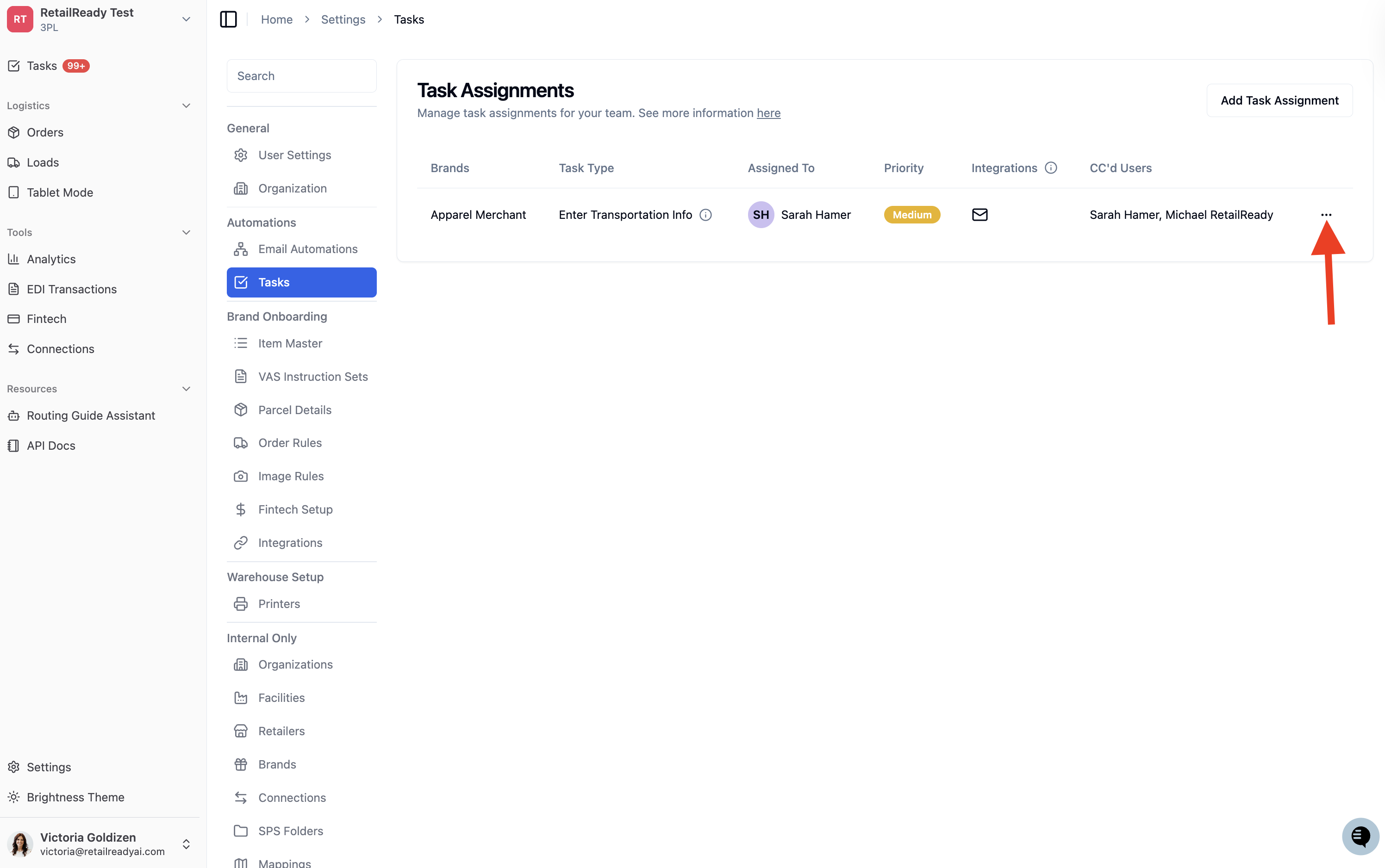Collapse the Logistics section chevron

[x=186, y=105]
